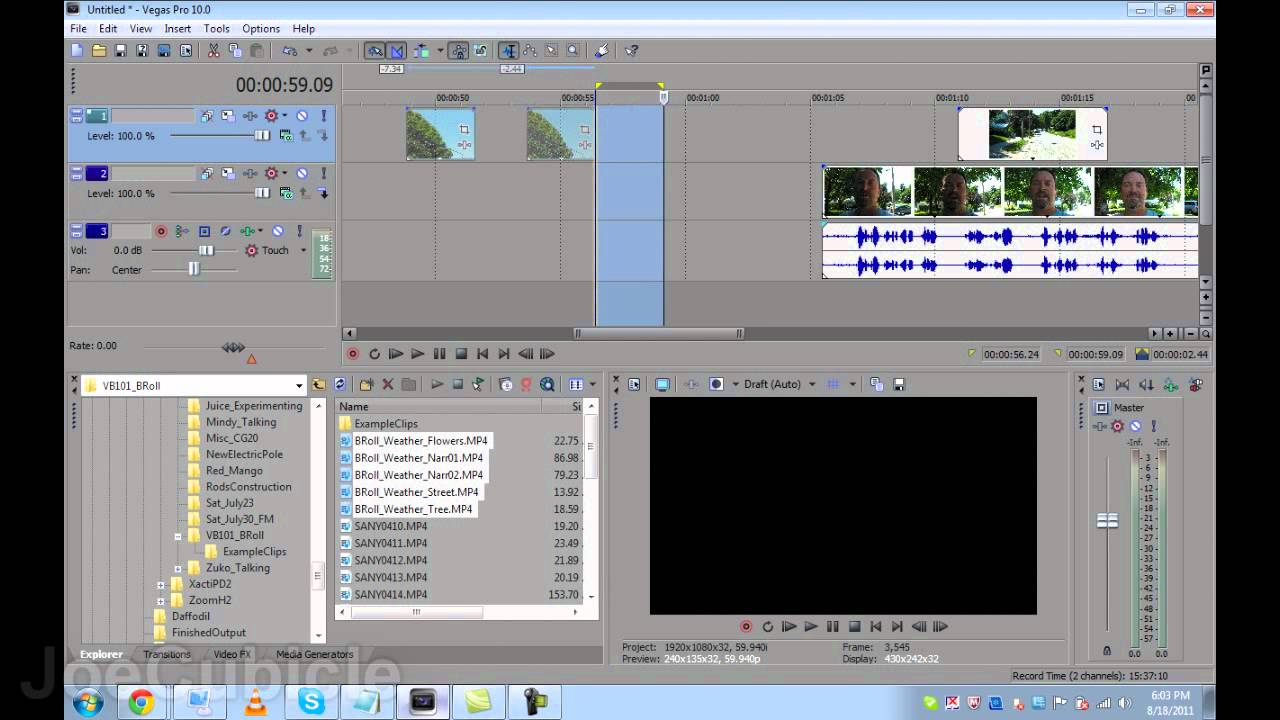Select the Envelope edit tool

point(529,50)
